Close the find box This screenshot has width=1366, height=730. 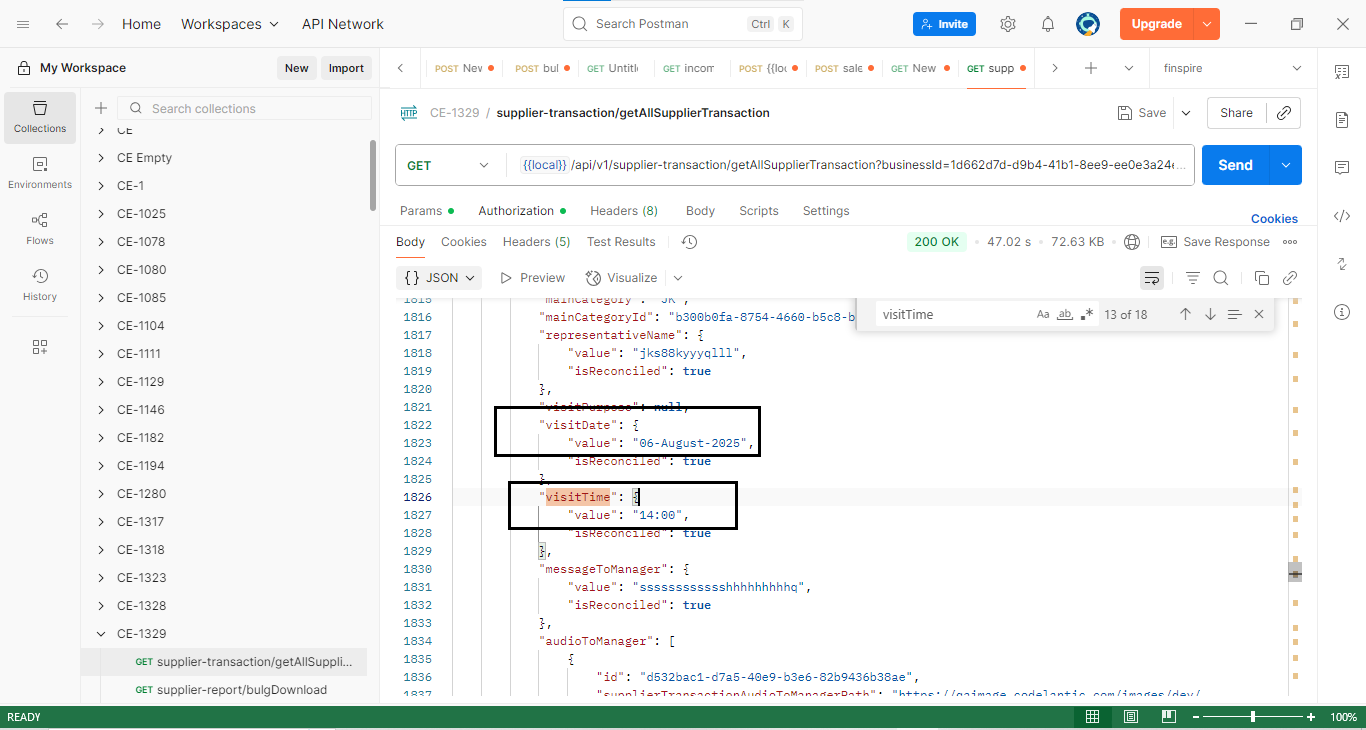pyautogui.click(x=1259, y=314)
